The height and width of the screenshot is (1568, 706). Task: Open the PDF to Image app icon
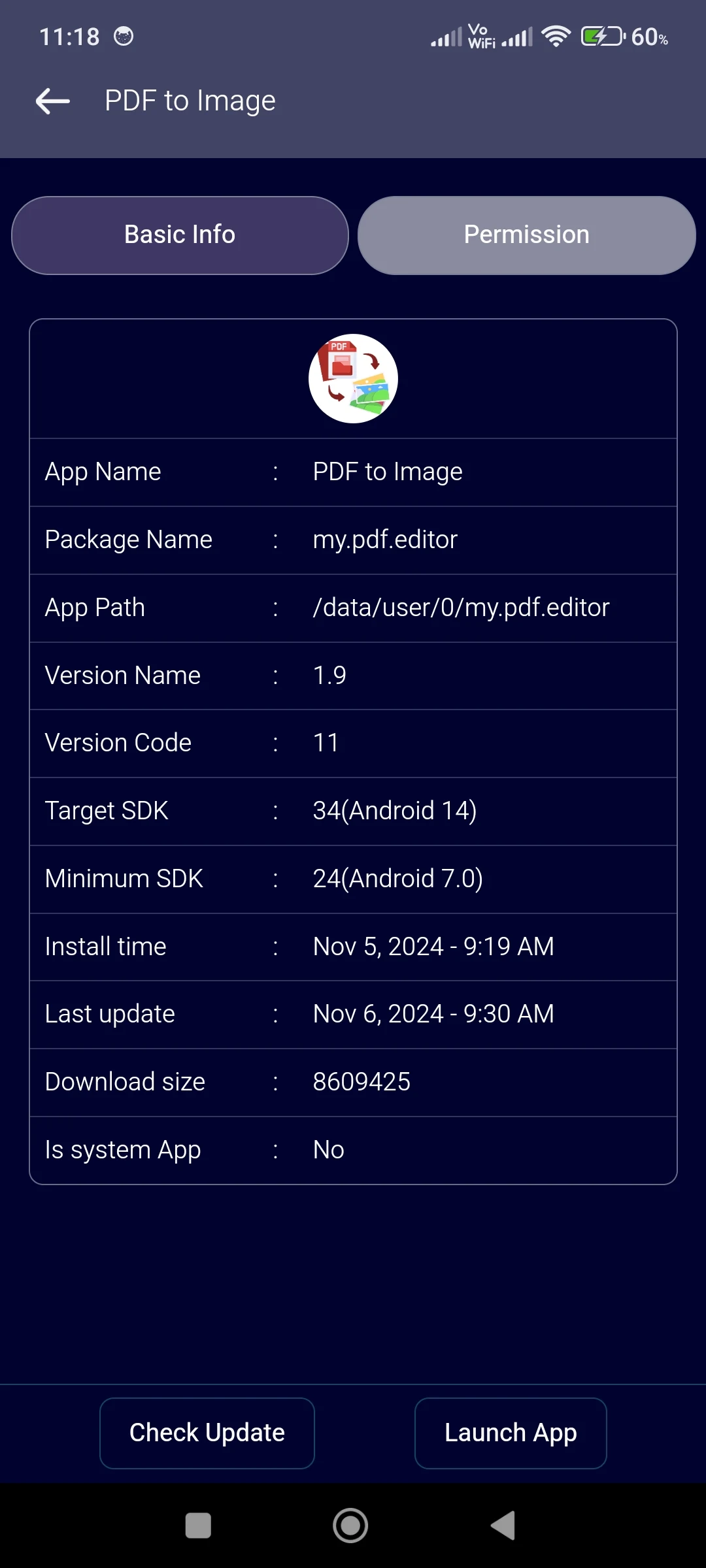[353, 379]
